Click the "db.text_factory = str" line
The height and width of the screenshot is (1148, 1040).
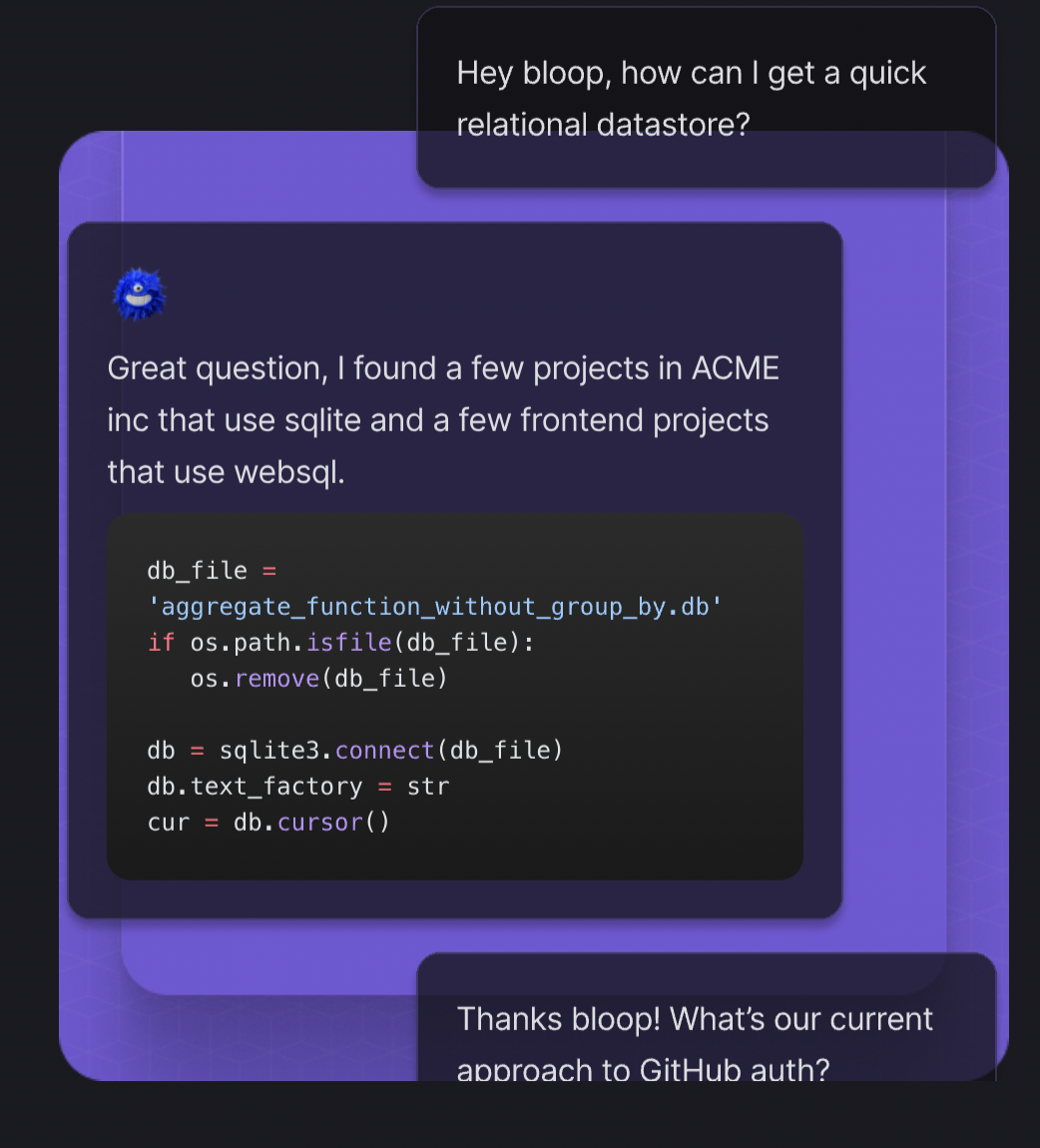[x=297, y=787]
